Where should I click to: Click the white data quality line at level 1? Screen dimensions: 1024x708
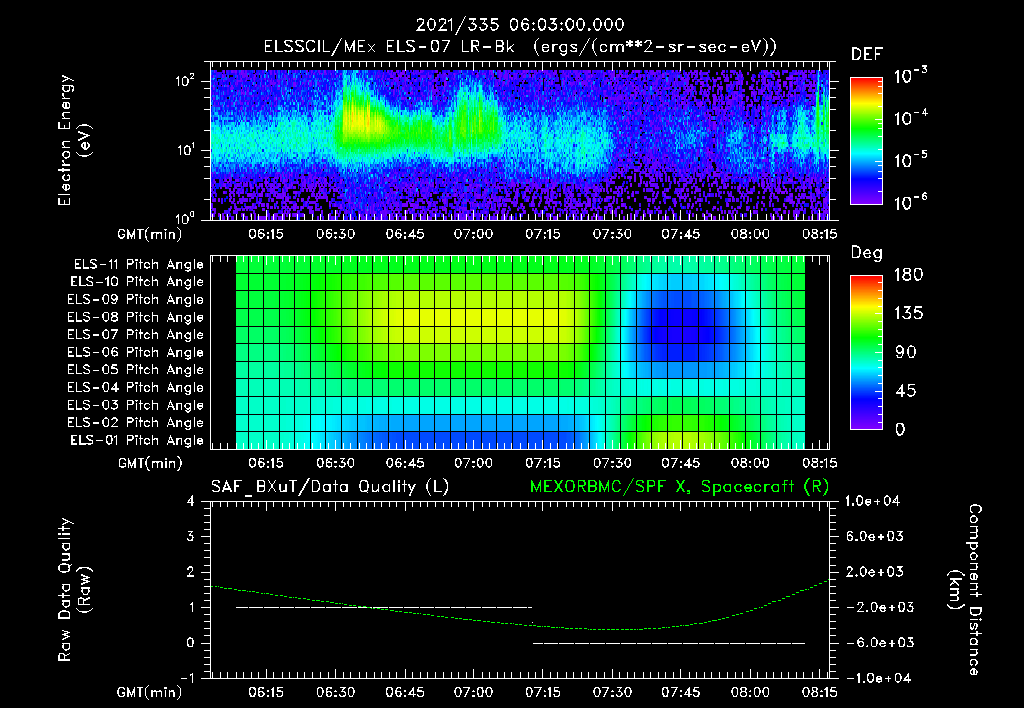coord(384,607)
